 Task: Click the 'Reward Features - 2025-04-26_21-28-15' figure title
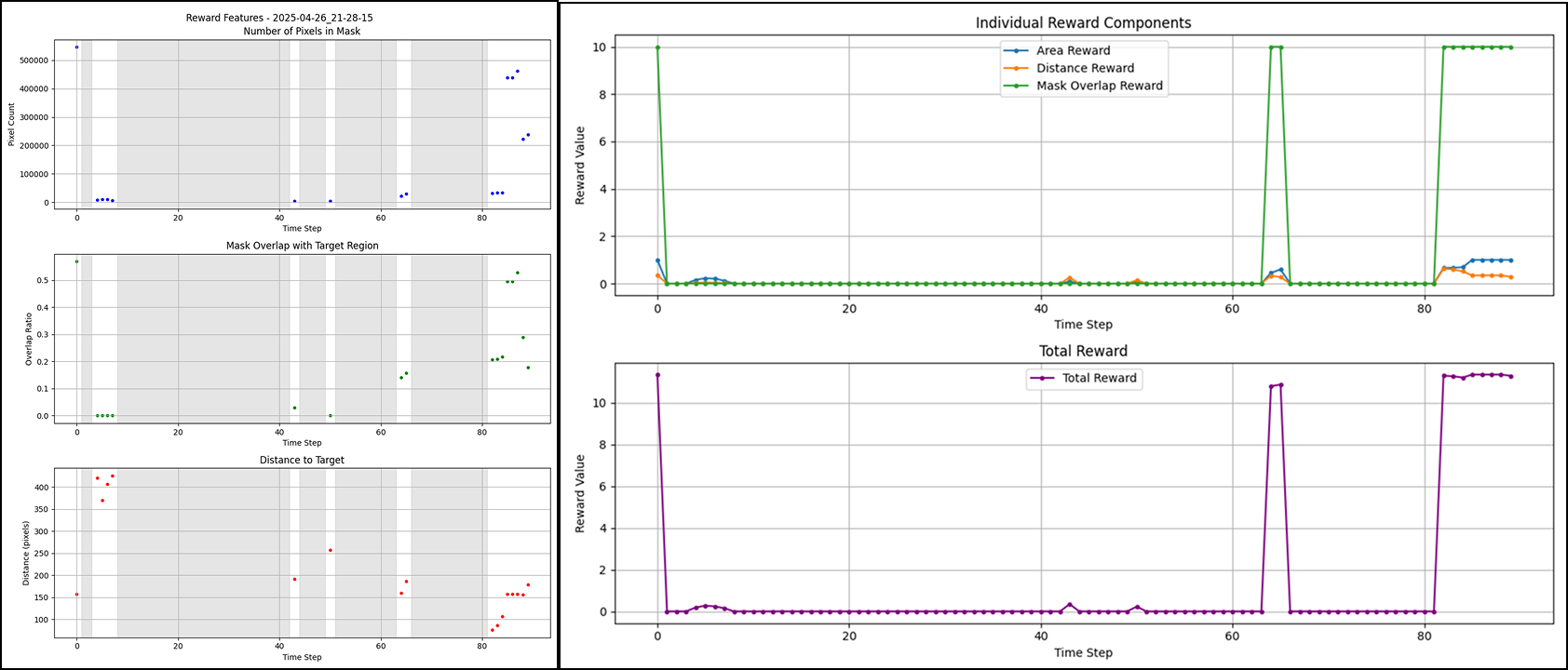pos(279,18)
